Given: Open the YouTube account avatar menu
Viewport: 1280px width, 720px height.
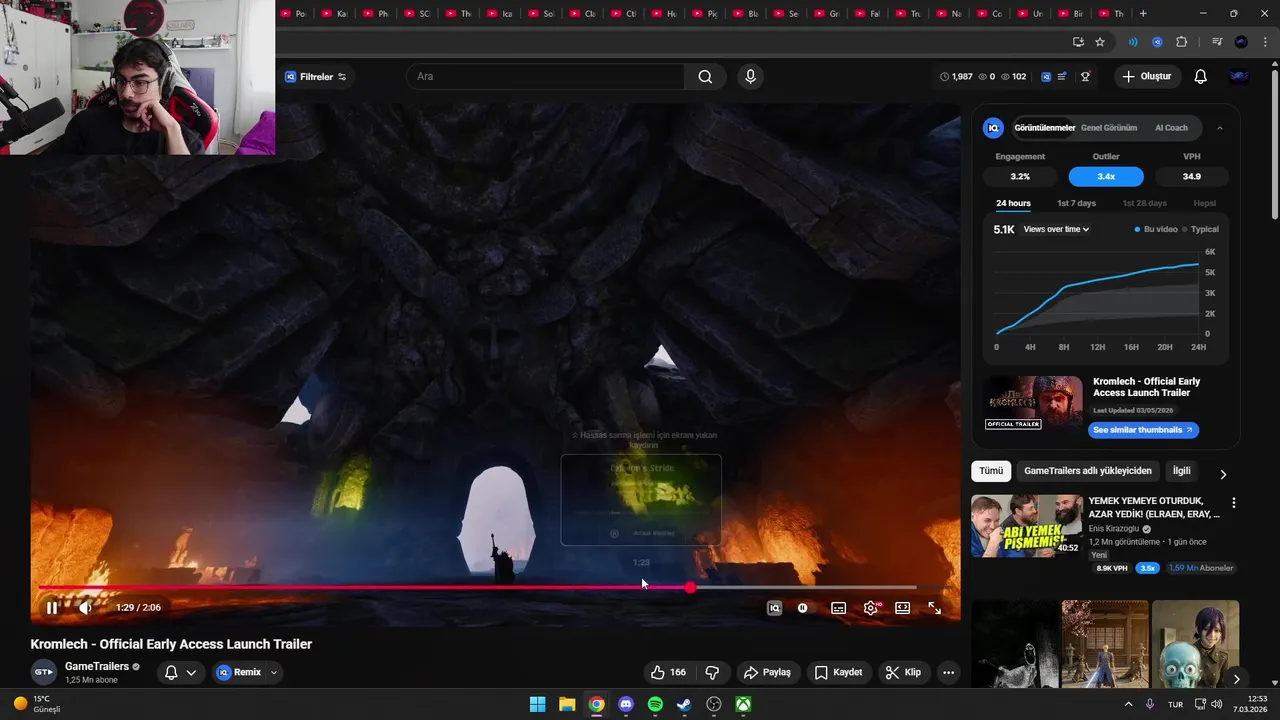Looking at the screenshot, I should click(1239, 76).
